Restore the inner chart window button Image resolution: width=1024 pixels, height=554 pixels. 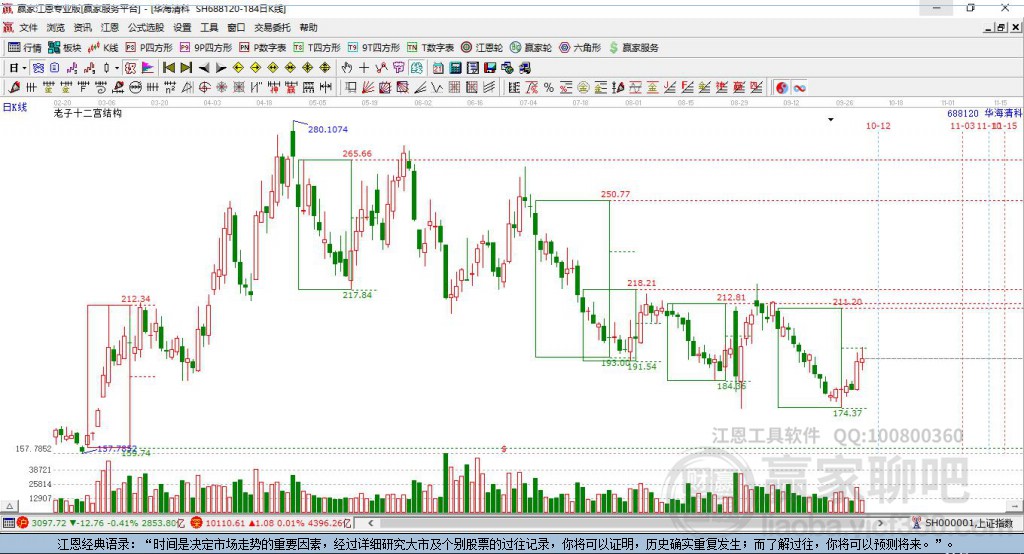[x=1000, y=27]
